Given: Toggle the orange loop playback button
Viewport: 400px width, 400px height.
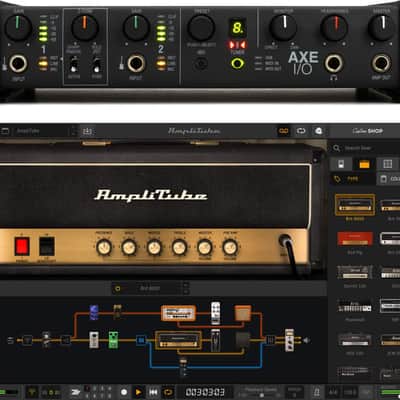Looking at the screenshot, I should click(x=168, y=392).
